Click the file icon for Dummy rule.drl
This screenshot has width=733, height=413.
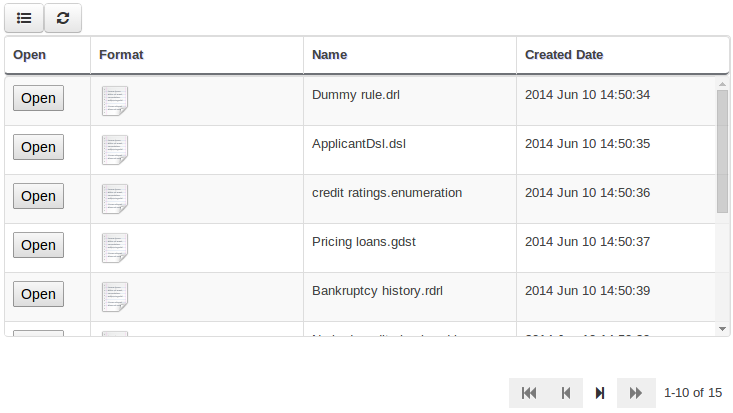[115, 101]
